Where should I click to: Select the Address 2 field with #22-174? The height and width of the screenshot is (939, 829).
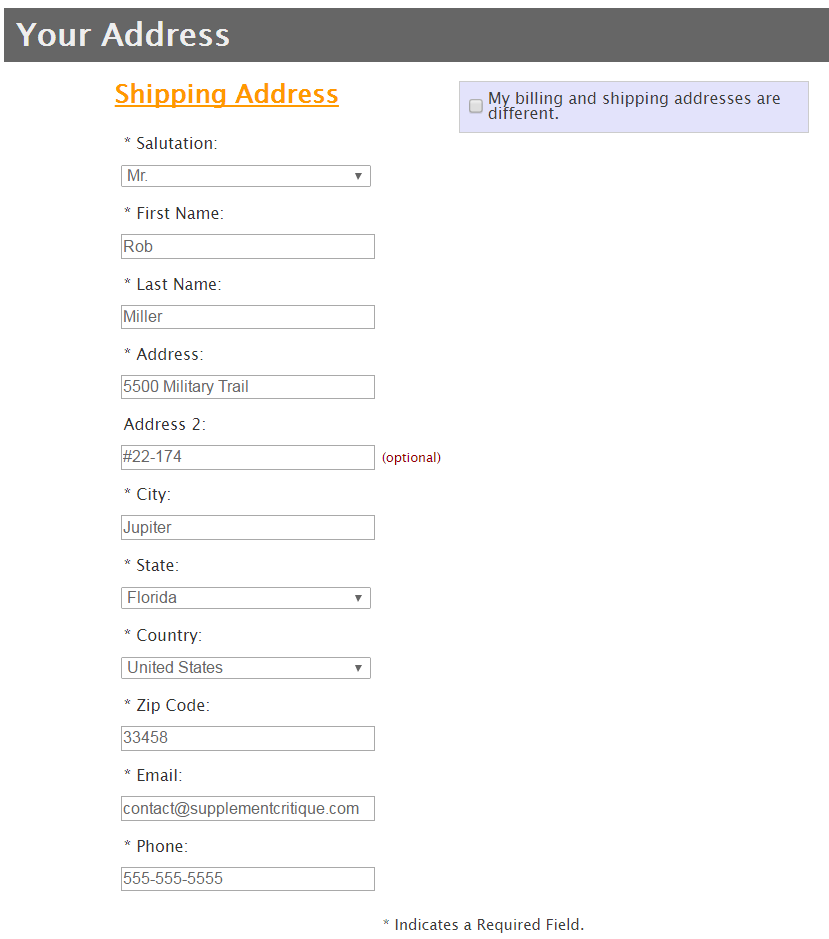coord(248,458)
